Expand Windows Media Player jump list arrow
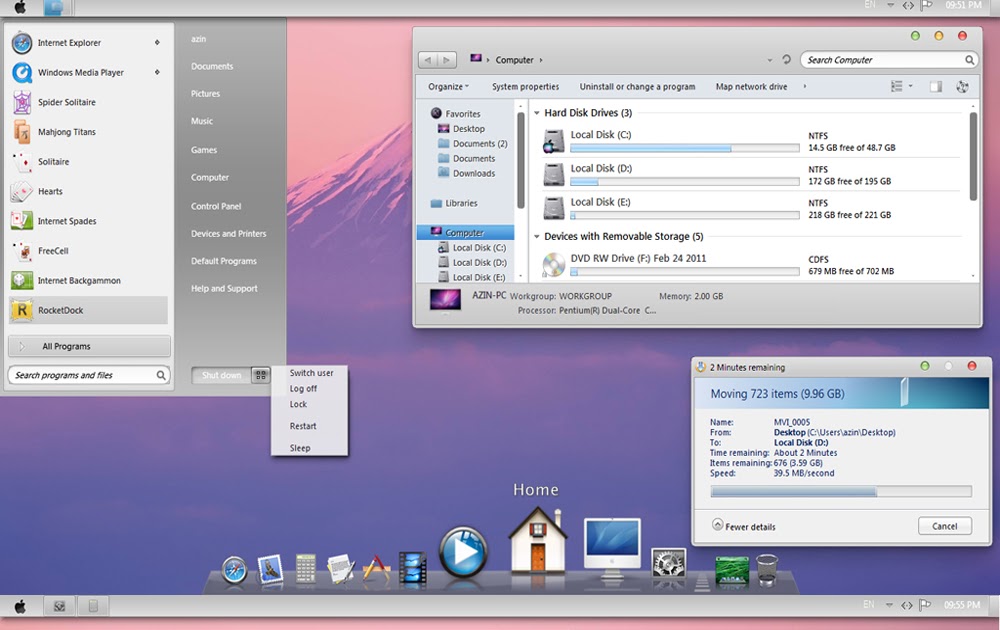The image size is (1000, 630). point(157,72)
